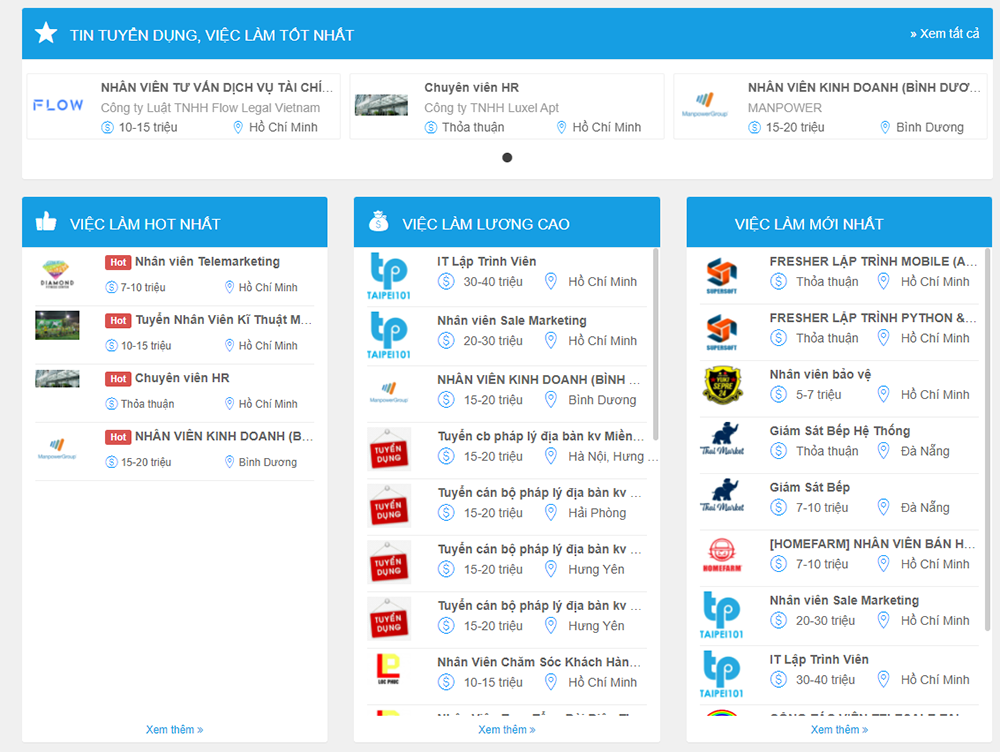Expand 'Xem thêm' under newest jobs

[x=838, y=729]
